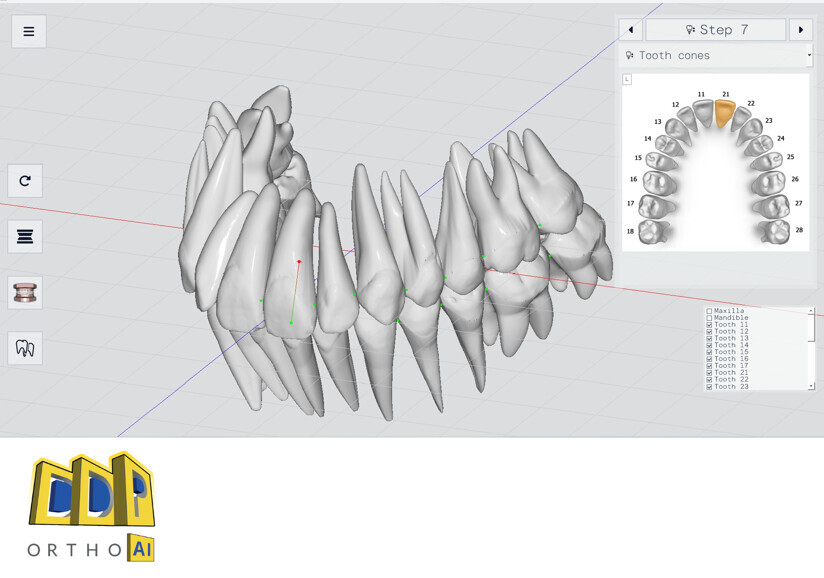Click the reset/rotate view icon

pos(25,181)
